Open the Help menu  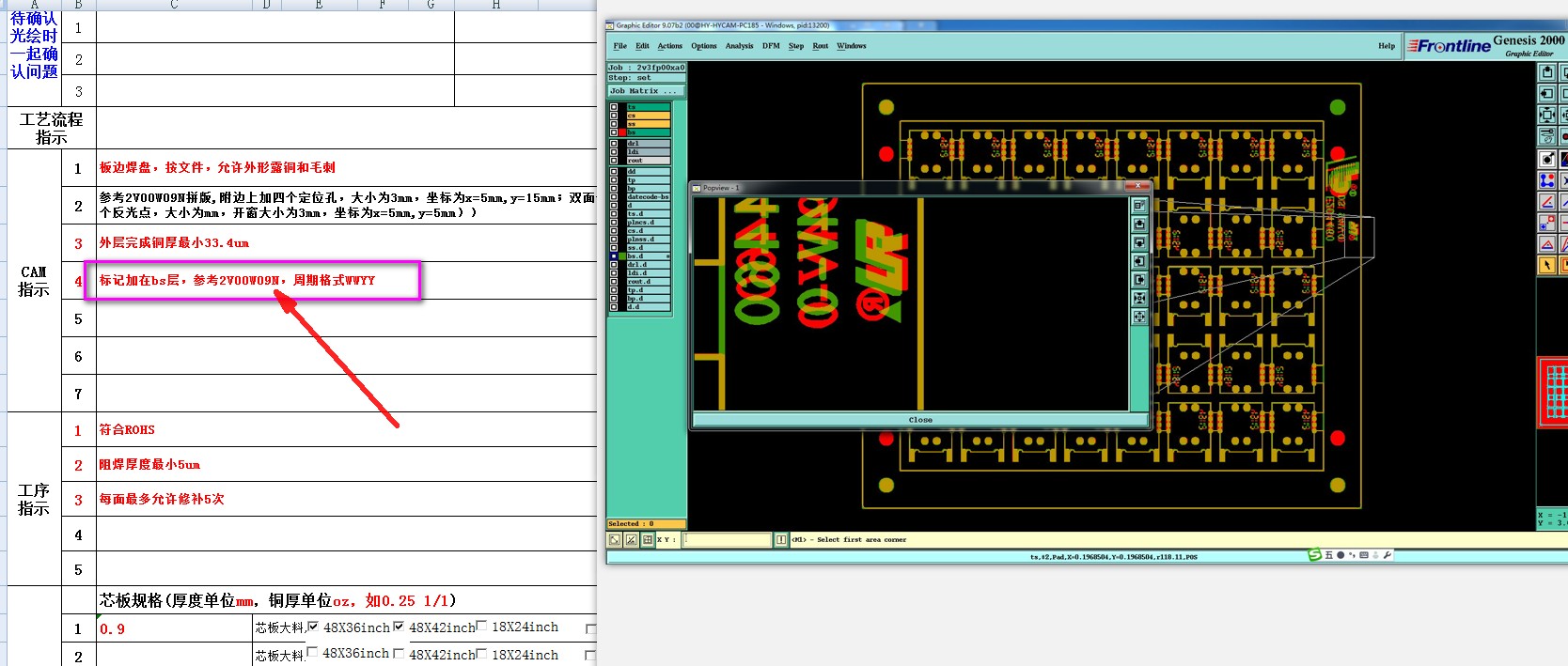(1387, 45)
